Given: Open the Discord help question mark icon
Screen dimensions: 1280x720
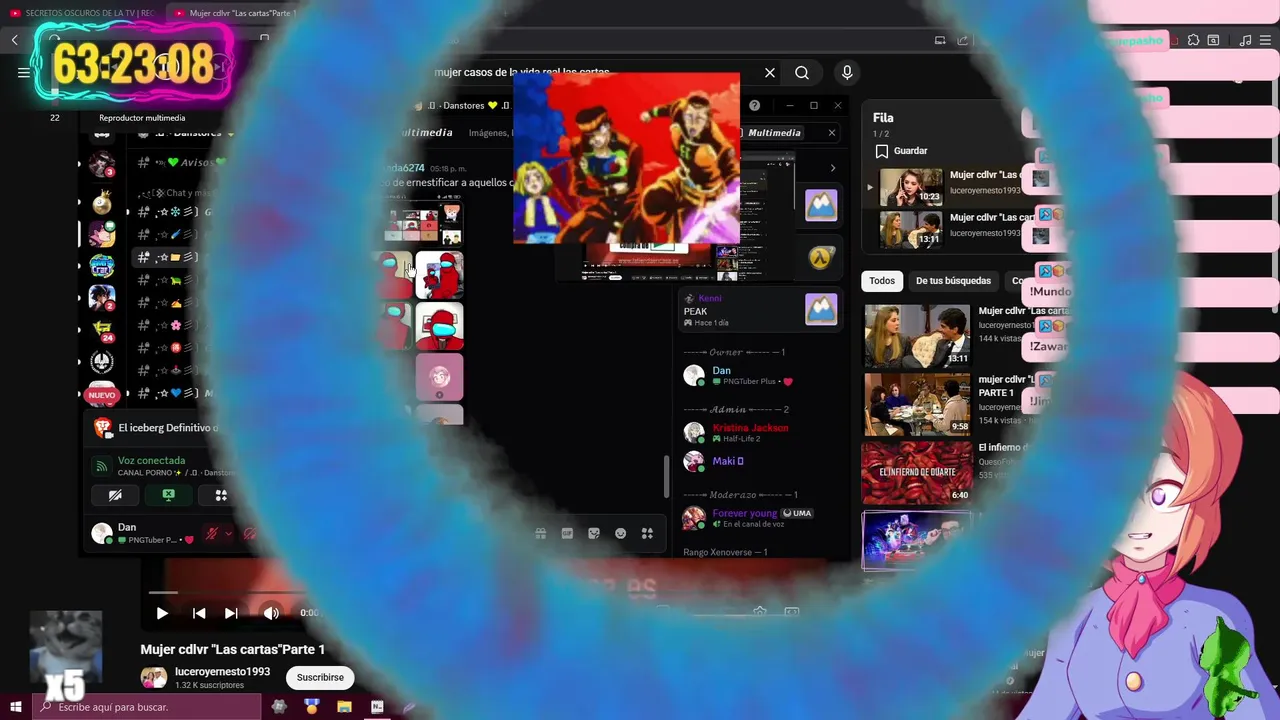Looking at the screenshot, I should point(755,105).
